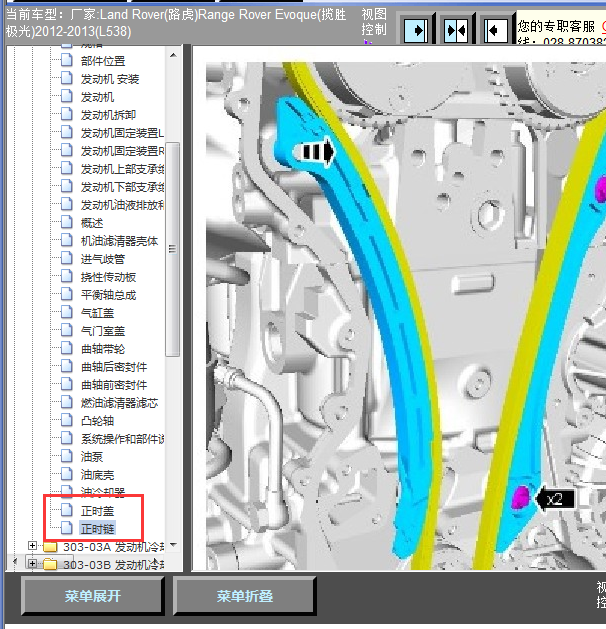Select the highlighted 正时链 entry
Image resolution: width=606 pixels, height=629 pixels.
[x=97, y=529]
